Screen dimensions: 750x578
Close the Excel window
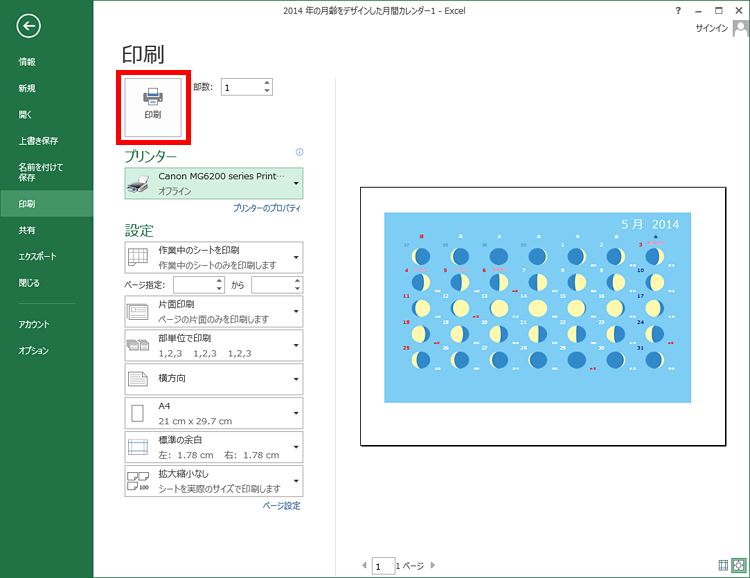pos(739,11)
